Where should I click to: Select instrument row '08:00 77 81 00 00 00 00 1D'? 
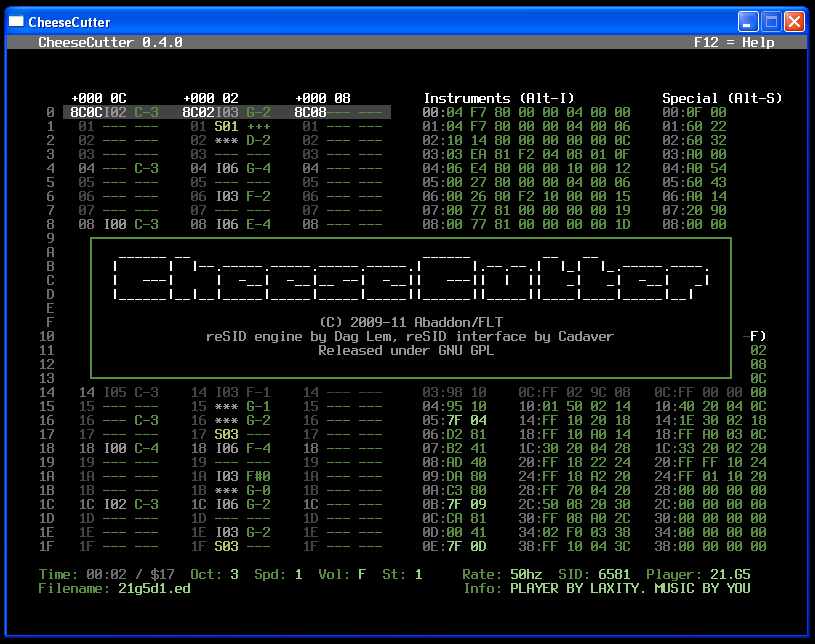pos(527,225)
